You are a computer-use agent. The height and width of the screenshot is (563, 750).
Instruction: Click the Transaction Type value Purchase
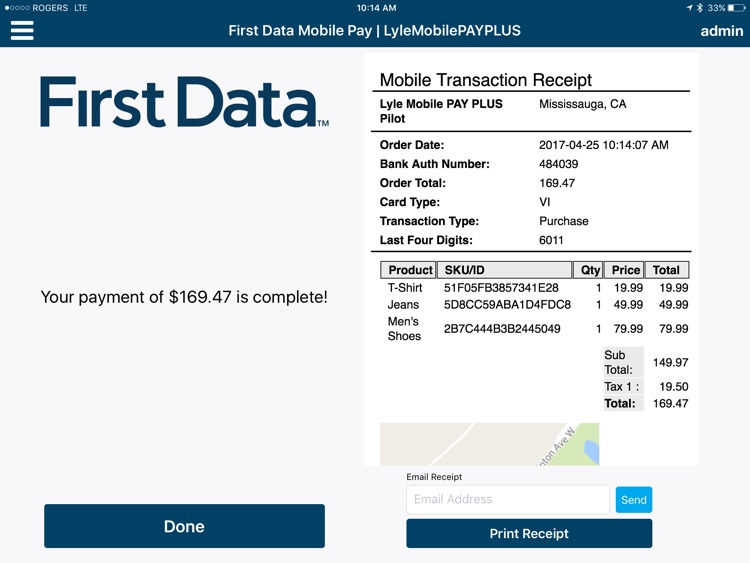(x=564, y=221)
